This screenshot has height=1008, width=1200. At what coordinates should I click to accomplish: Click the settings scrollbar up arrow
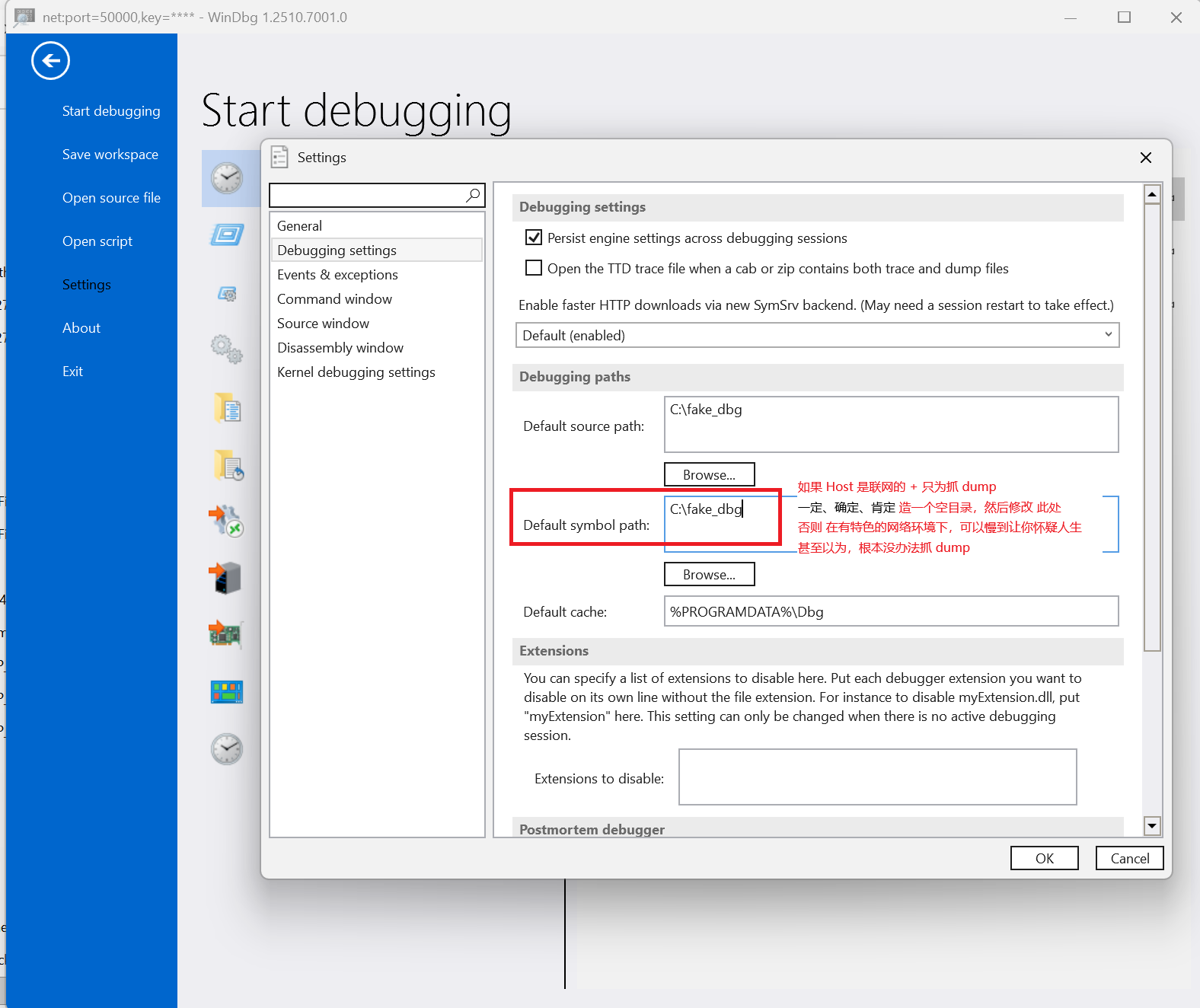[x=1152, y=194]
